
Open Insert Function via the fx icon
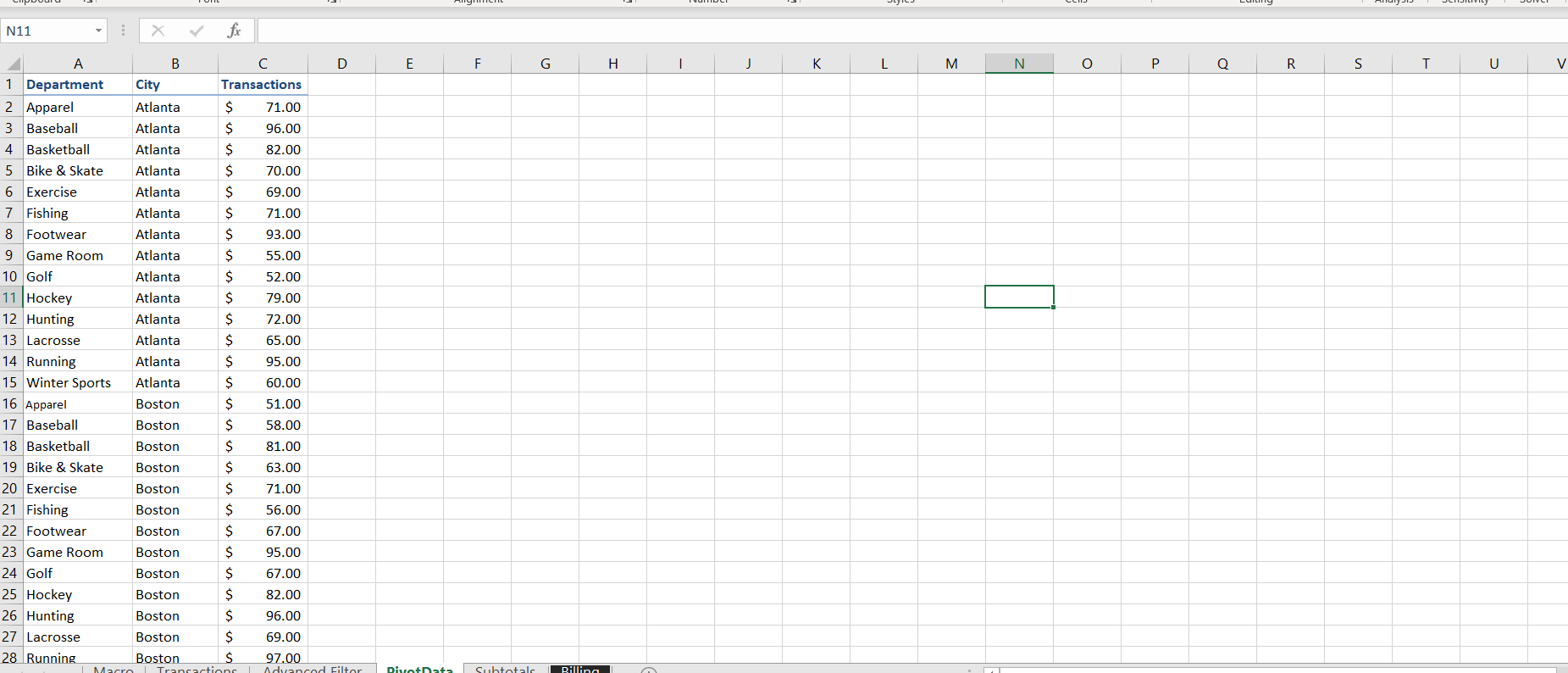pos(234,31)
